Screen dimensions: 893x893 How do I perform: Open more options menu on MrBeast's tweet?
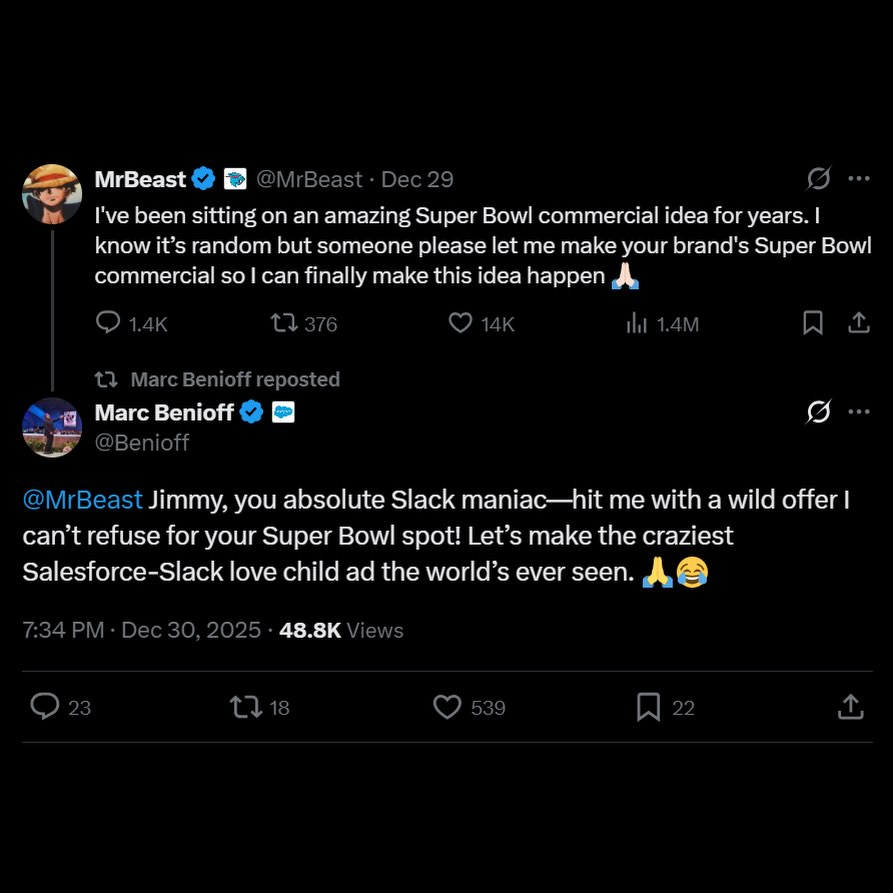point(858,179)
